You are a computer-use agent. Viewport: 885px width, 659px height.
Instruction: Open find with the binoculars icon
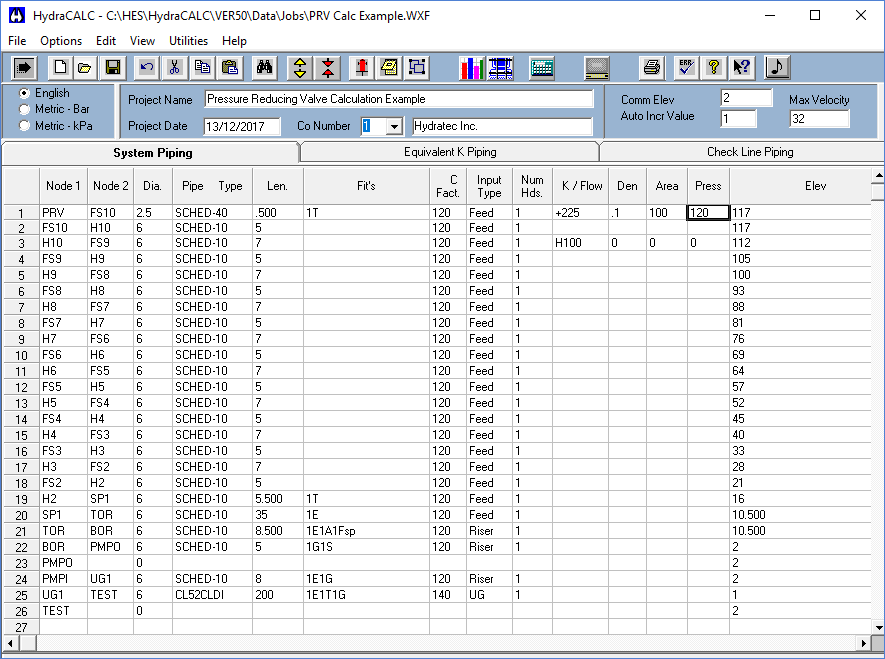coord(264,68)
